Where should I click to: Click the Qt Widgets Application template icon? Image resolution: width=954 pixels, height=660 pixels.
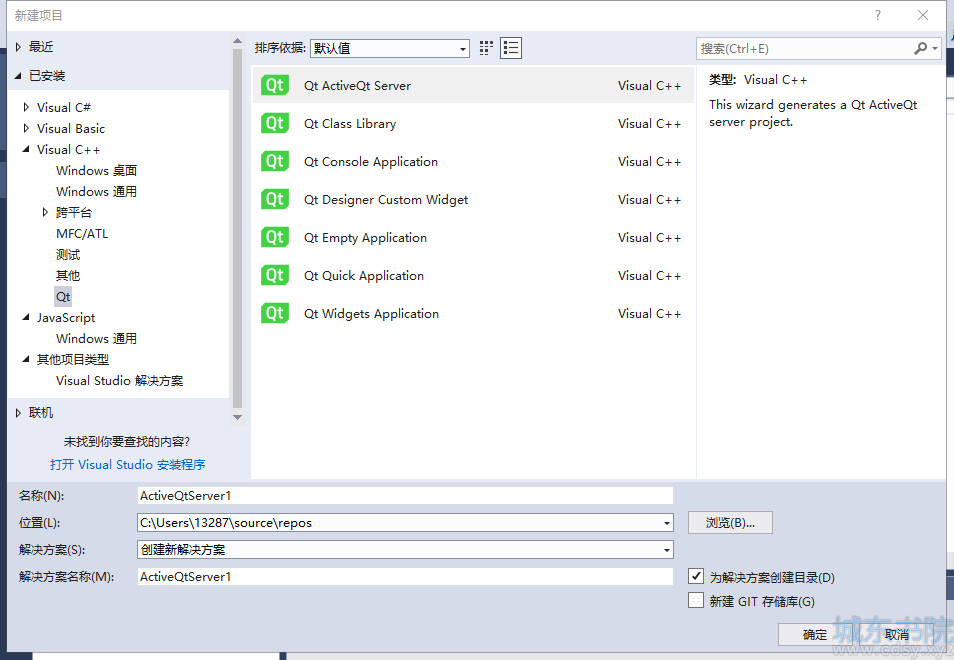[274, 313]
